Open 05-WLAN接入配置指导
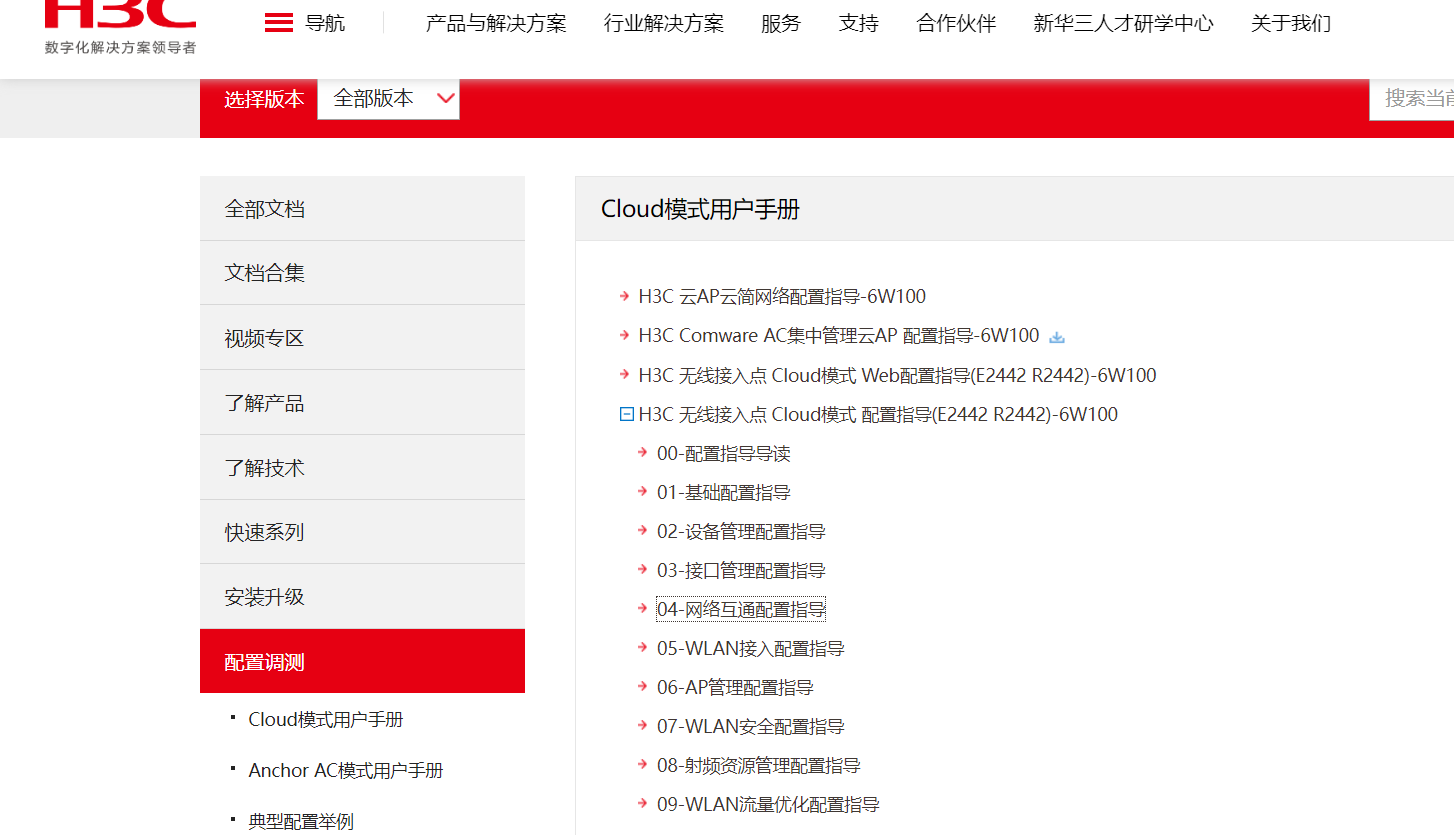This screenshot has width=1454, height=835. coord(751,649)
